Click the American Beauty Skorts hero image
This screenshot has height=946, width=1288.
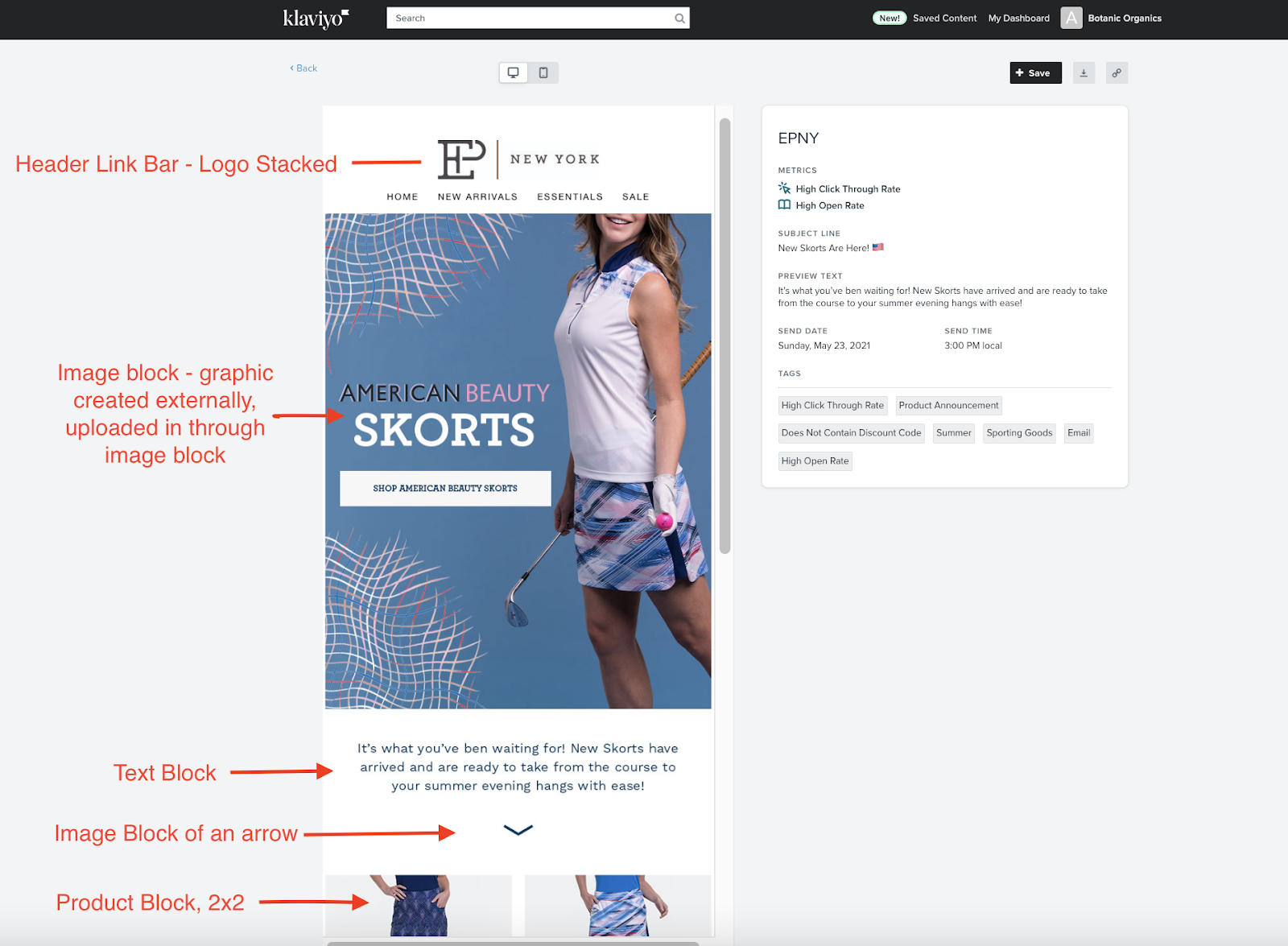tap(518, 461)
